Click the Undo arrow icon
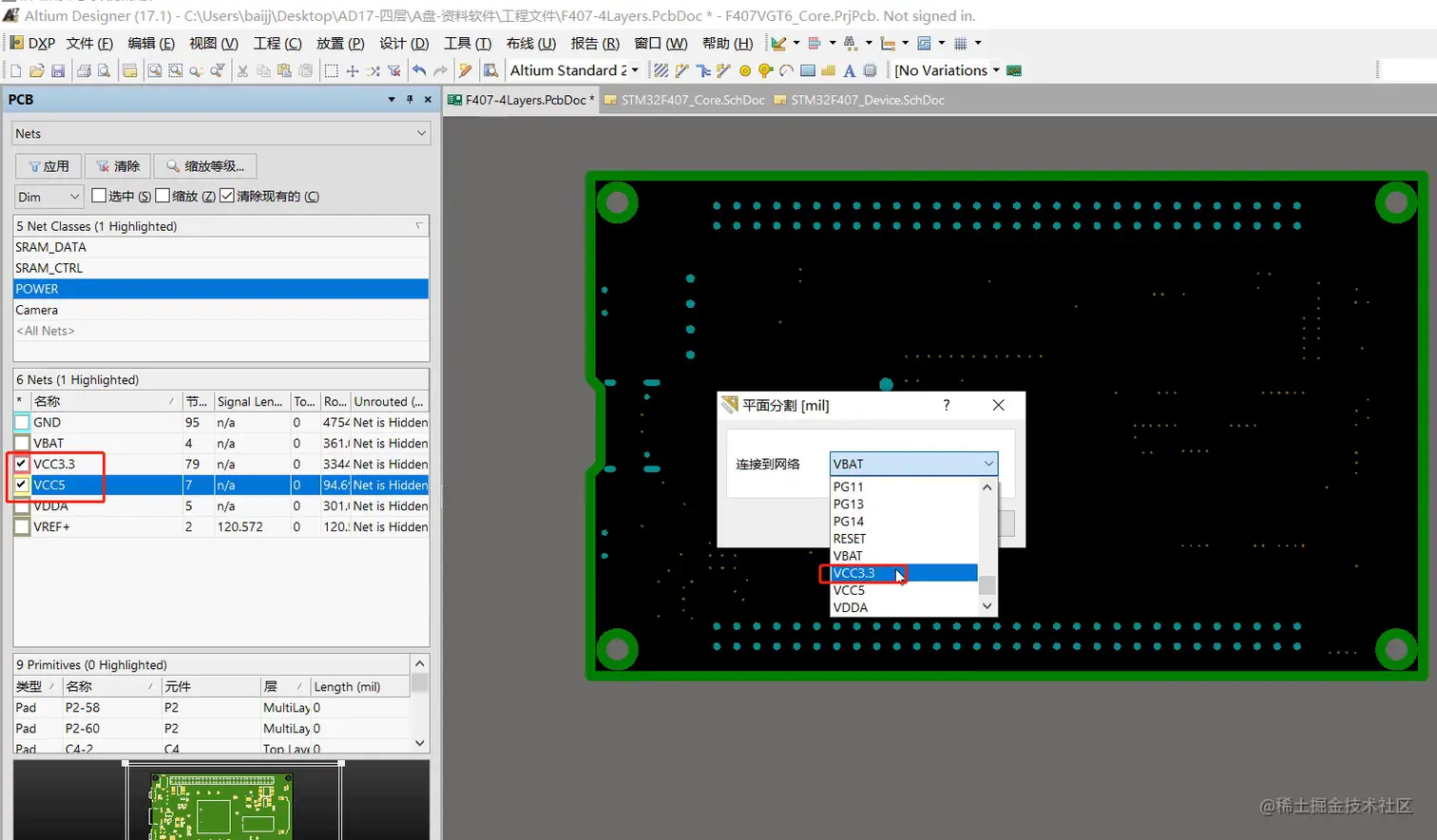The height and width of the screenshot is (840, 1437). click(x=419, y=71)
